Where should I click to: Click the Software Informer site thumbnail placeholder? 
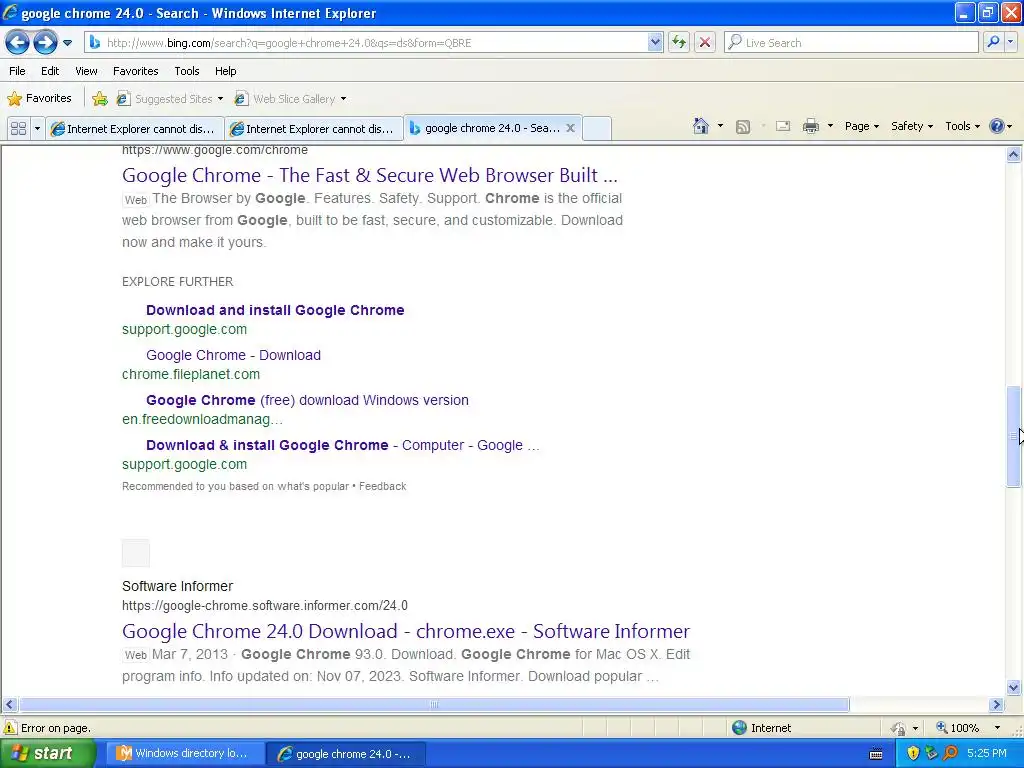pyautogui.click(x=136, y=553)
